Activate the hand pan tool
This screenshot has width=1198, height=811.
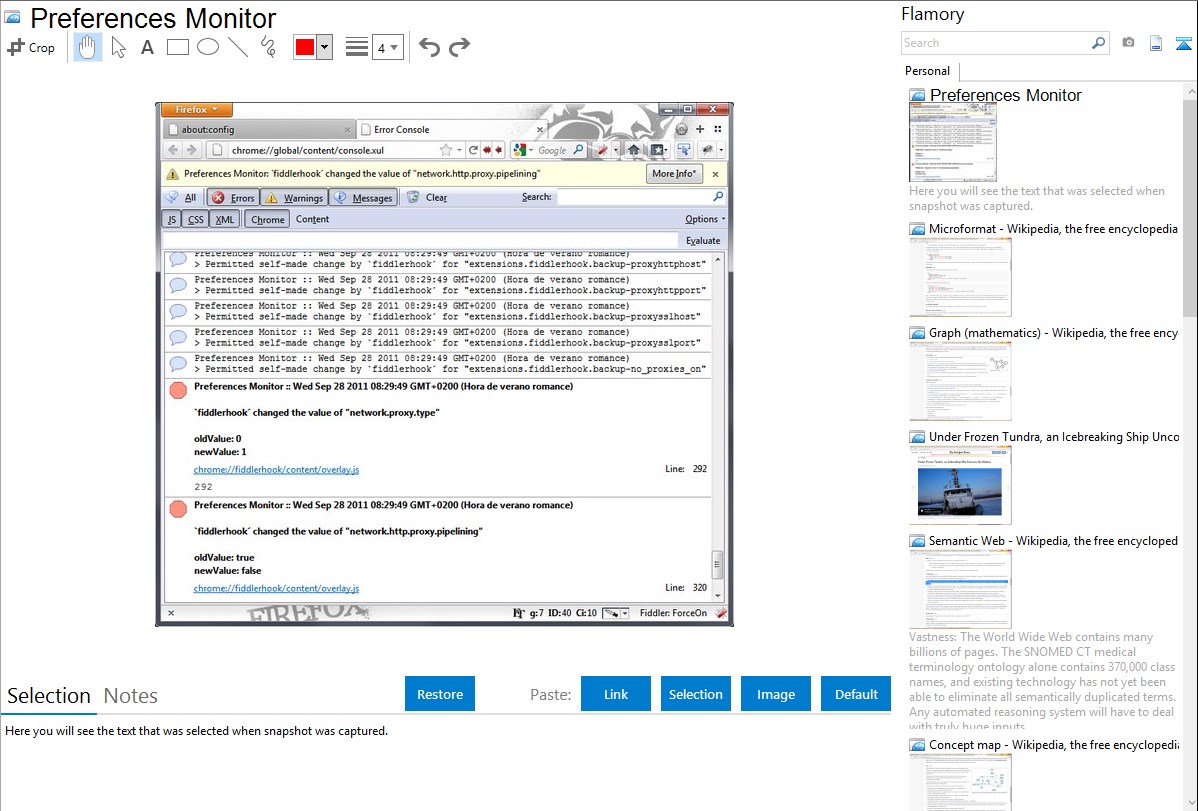click(87, 47)
